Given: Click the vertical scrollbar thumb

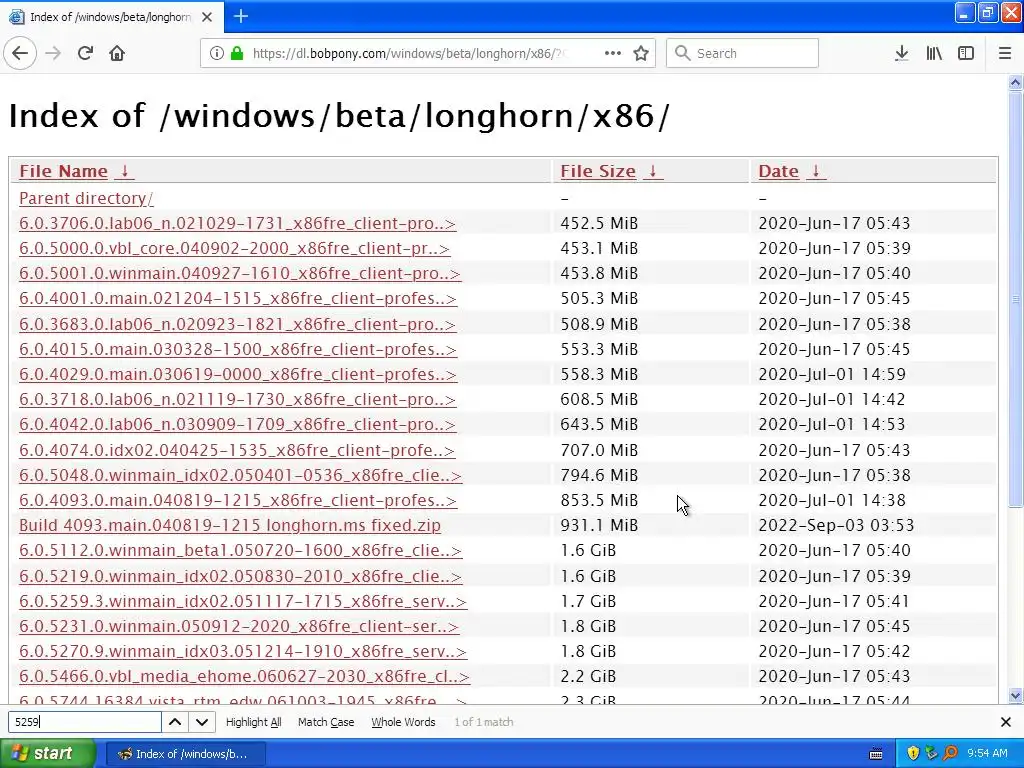Looking at the screenshot, I should pyautogui.click(x=1015, y=299).
